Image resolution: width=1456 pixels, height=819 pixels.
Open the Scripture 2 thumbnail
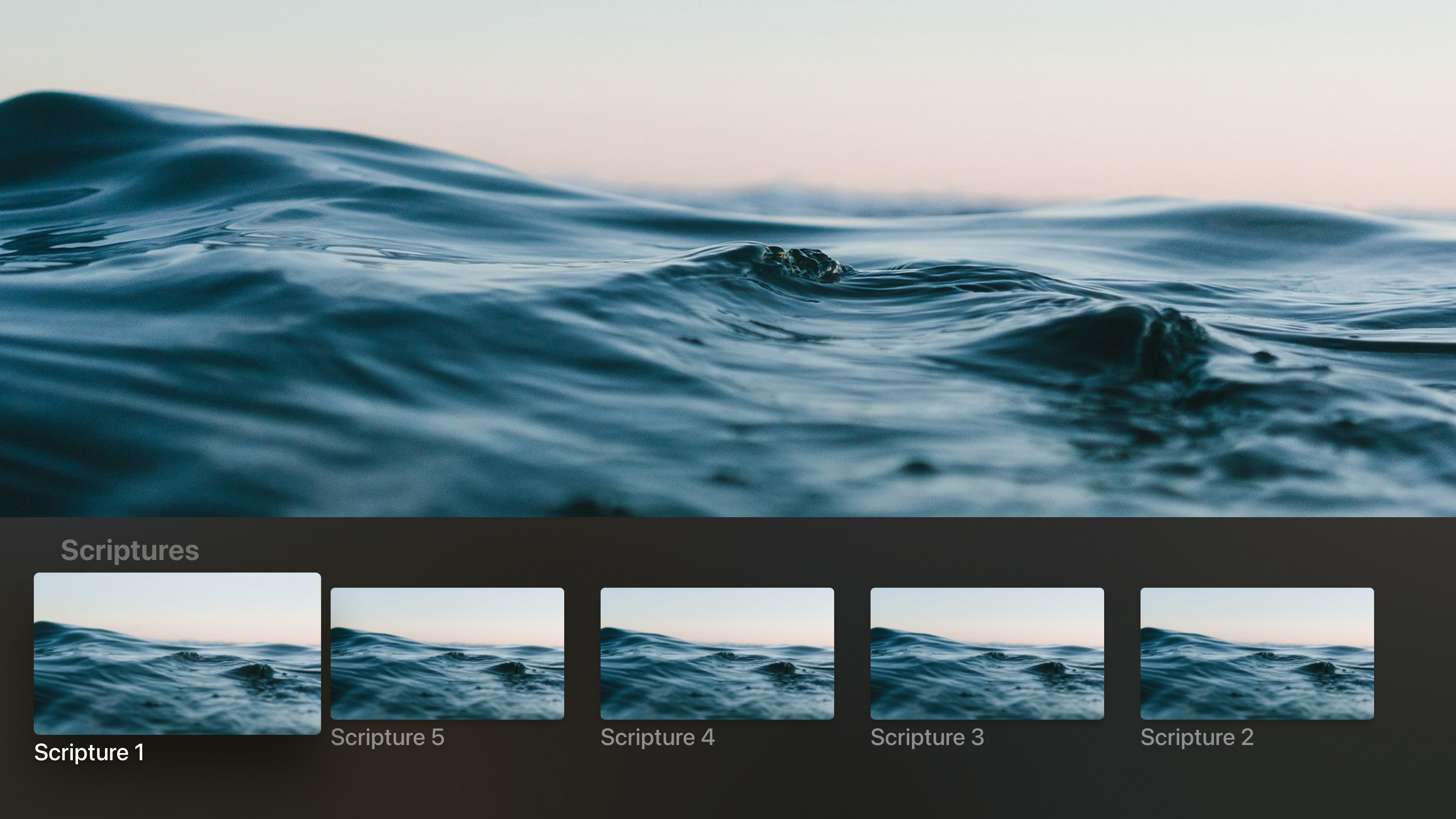tap(1257, 653)
